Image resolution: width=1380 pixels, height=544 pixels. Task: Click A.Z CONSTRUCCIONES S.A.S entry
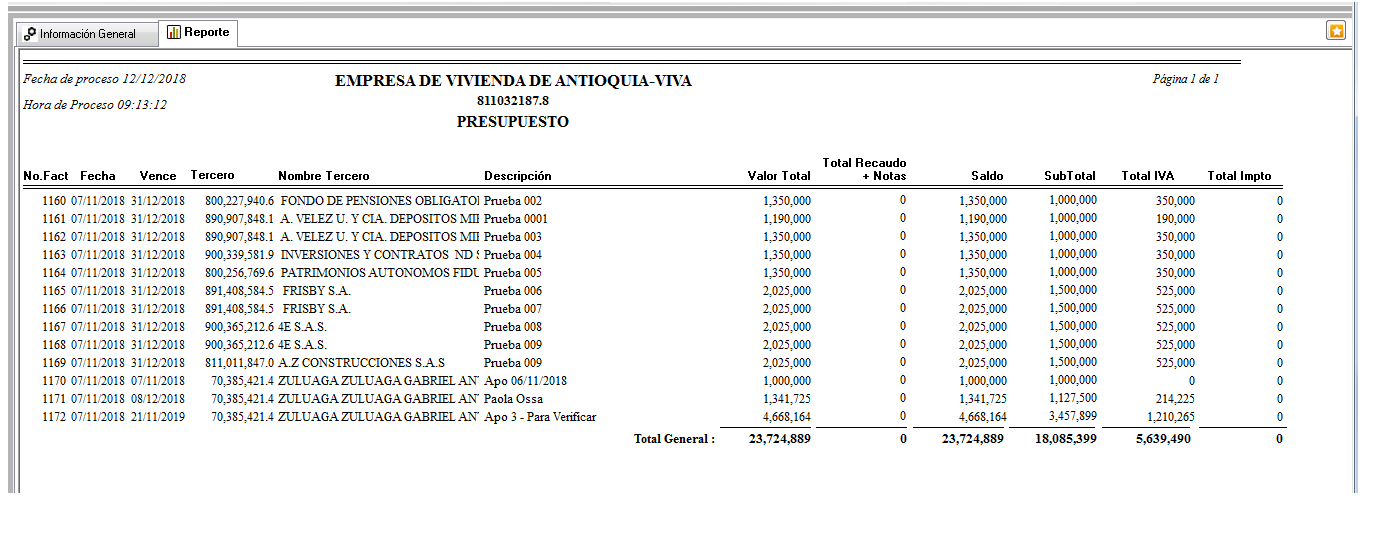362,362
